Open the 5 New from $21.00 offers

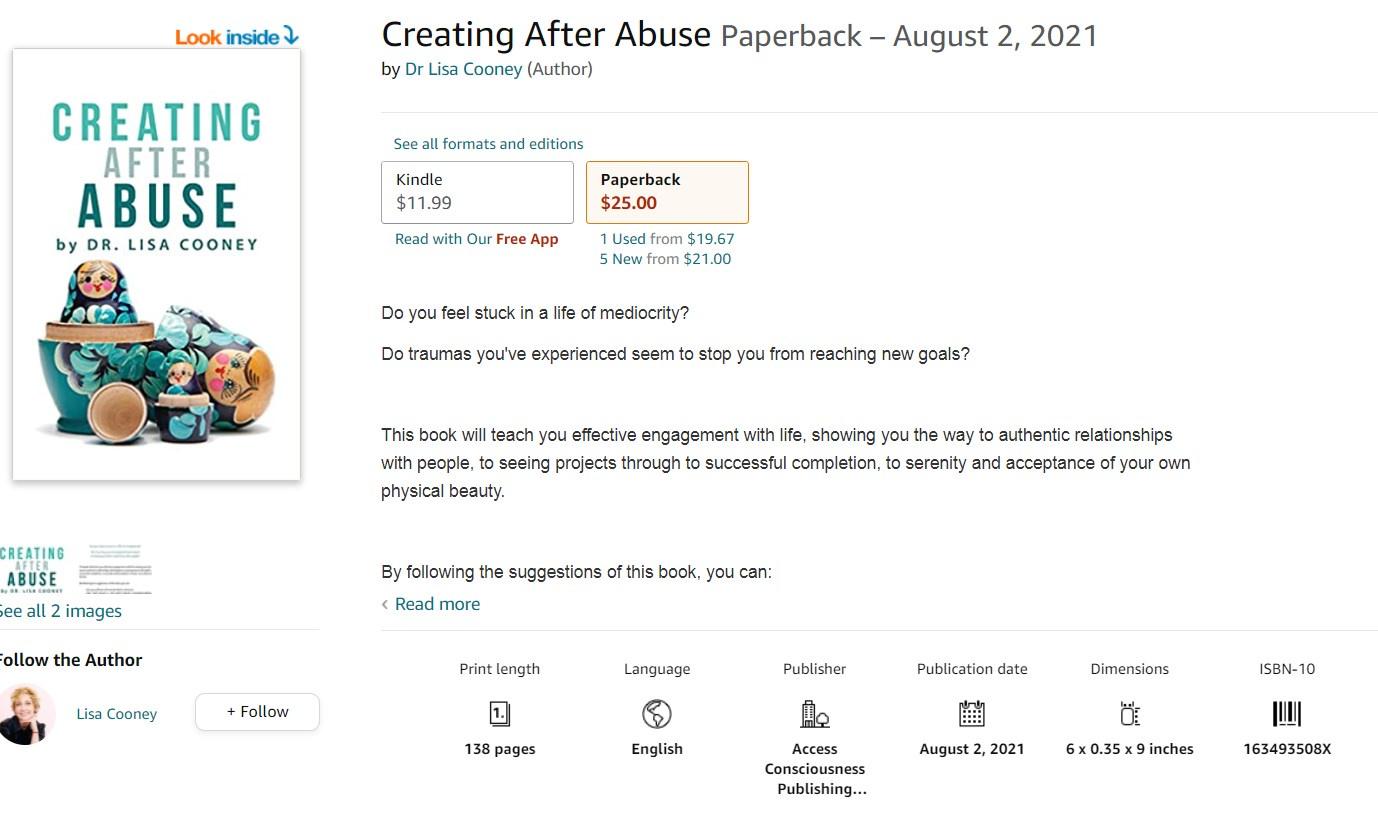tap(665, 259)
